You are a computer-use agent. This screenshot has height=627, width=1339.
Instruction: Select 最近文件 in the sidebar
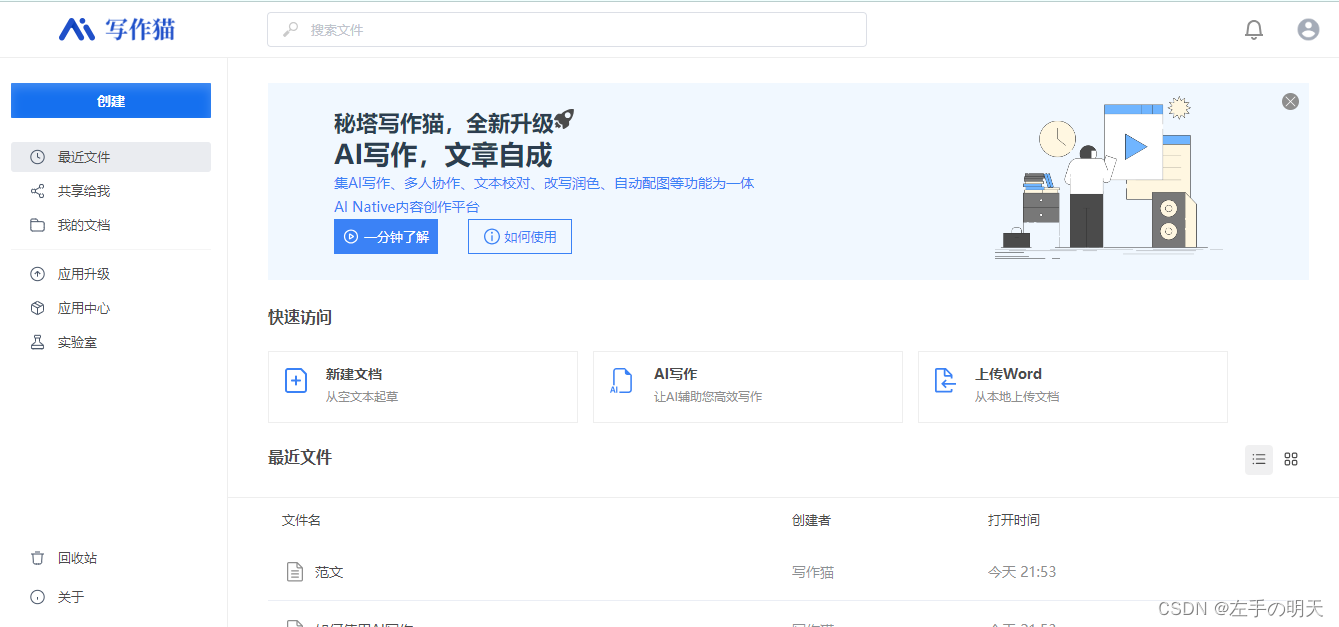[x=111, y=157]
